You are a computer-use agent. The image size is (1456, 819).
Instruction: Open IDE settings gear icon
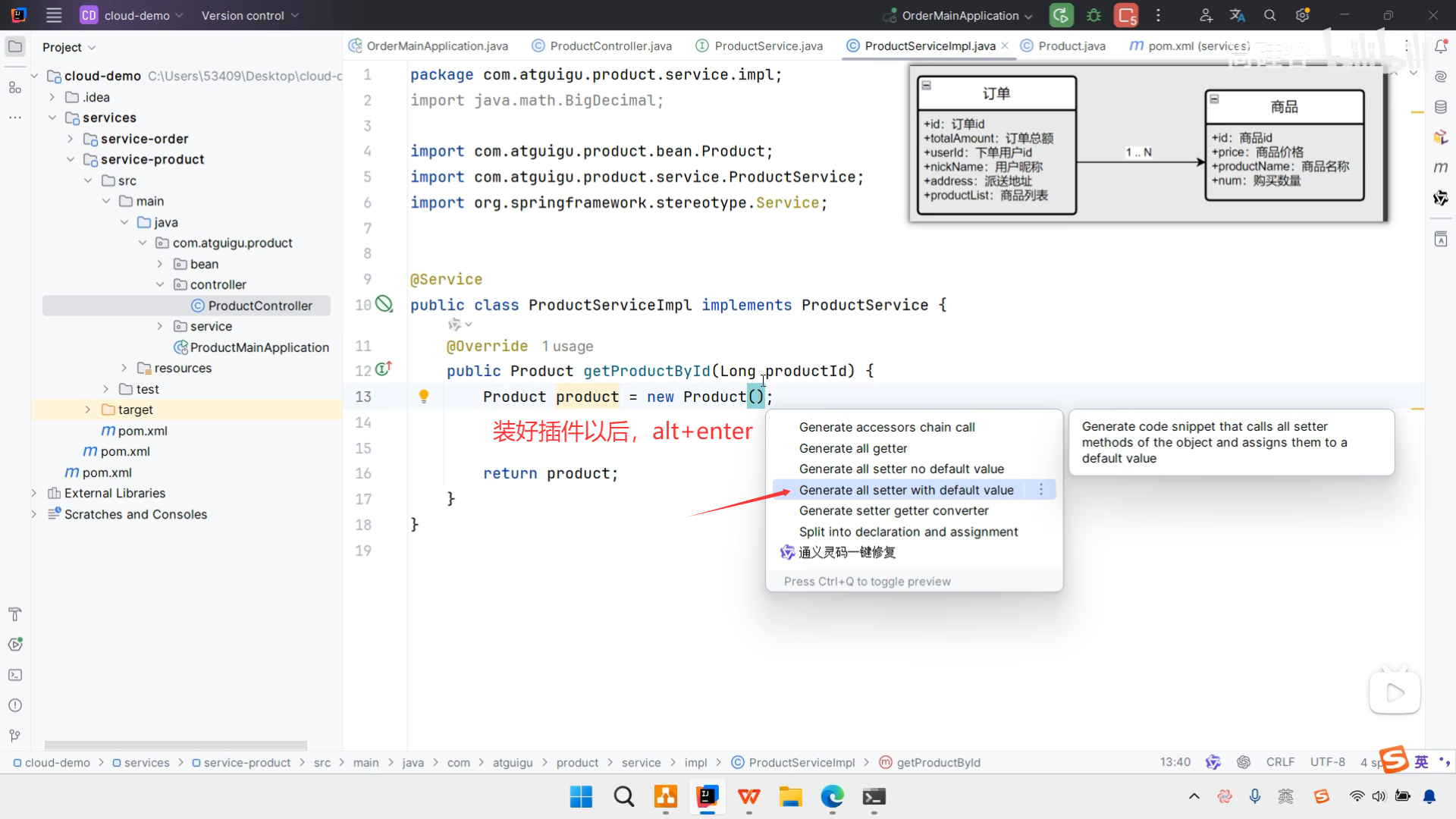point(1303,15)
